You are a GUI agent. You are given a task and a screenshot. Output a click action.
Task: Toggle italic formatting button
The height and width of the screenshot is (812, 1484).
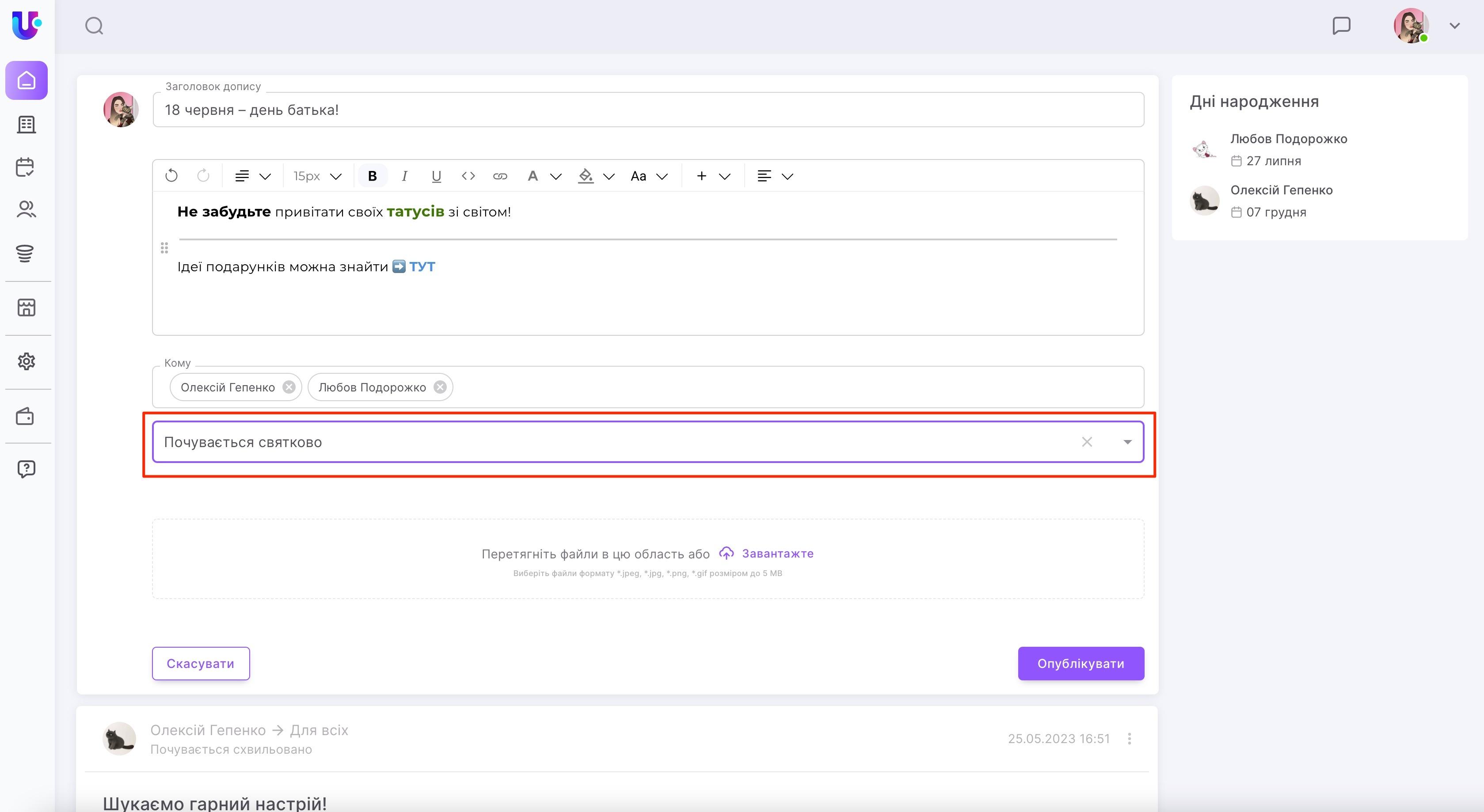pos(404,176)
